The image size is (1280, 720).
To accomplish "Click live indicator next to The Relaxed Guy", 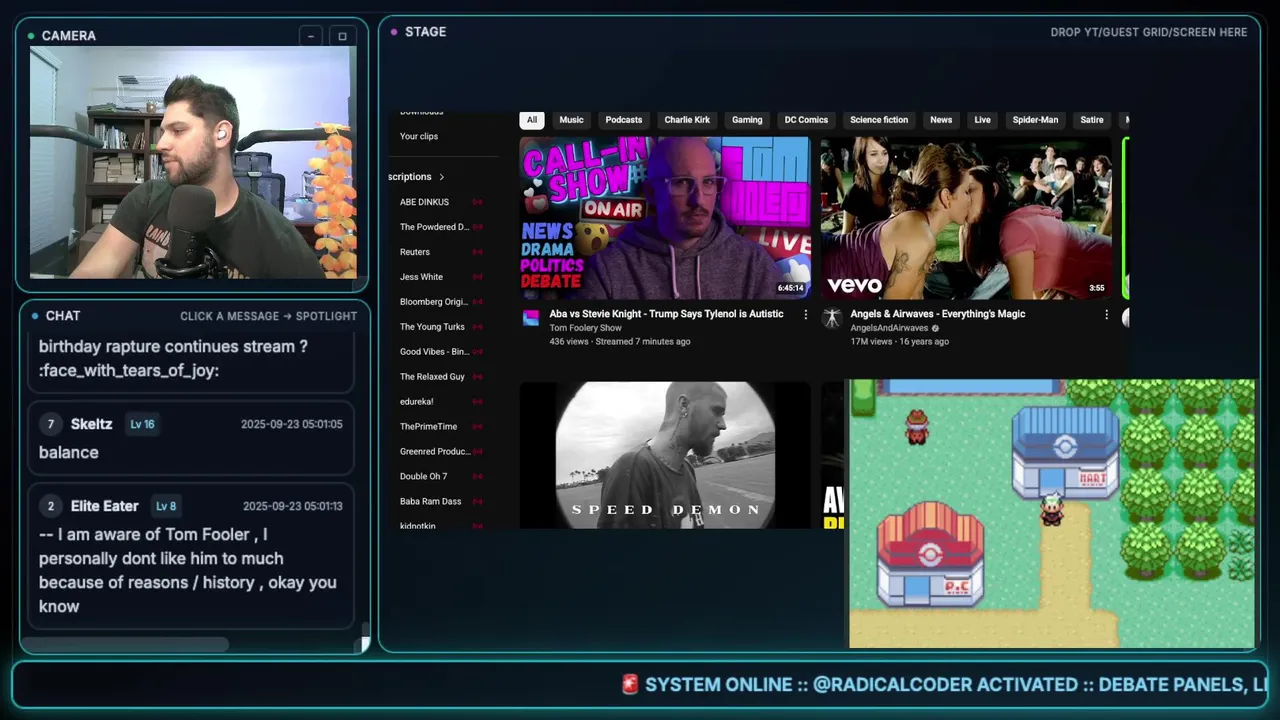I will pyautogui.click(x=477, y=377).
